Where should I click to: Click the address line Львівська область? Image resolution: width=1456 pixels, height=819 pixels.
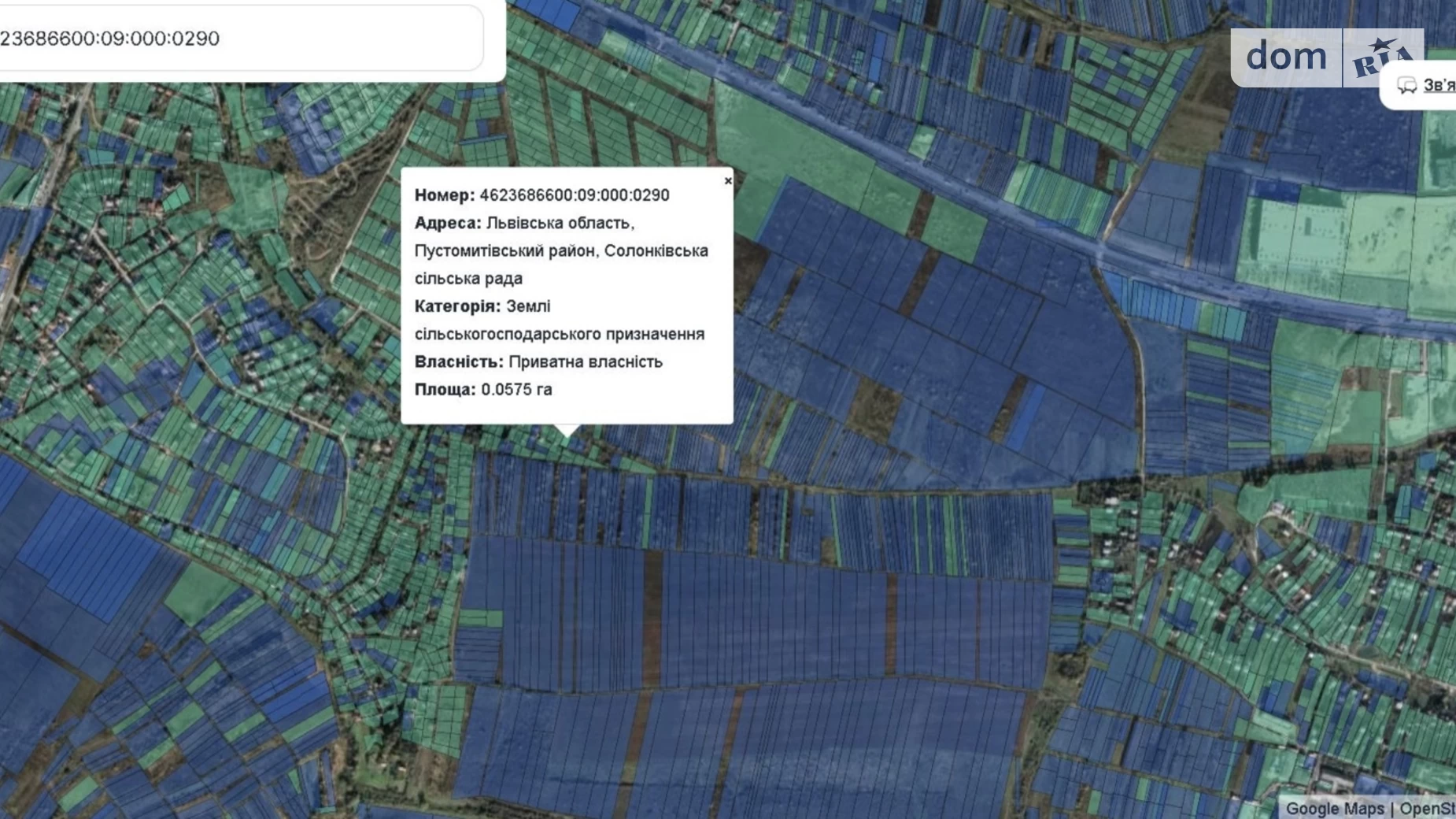pos(560,223)
